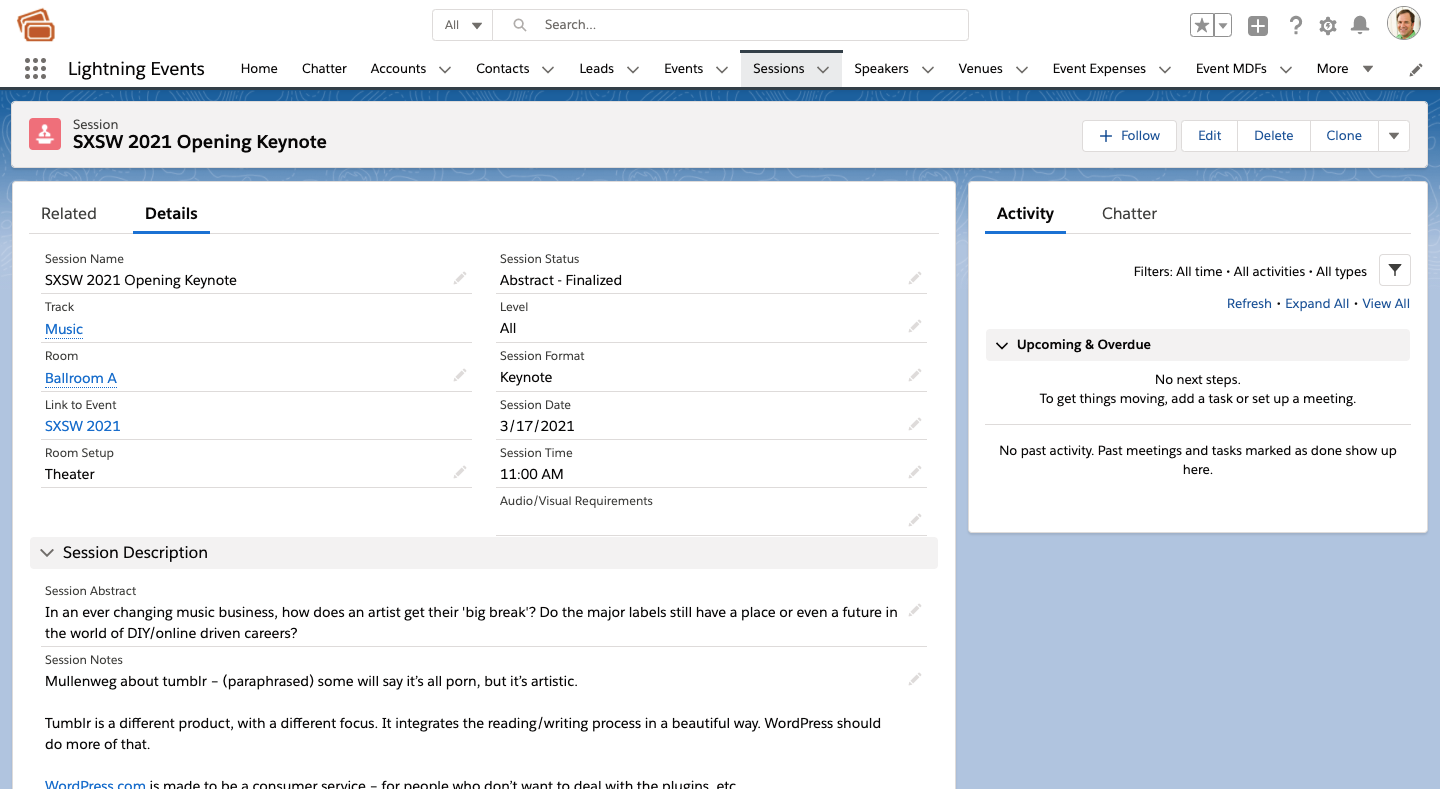Open the help question mark icon
The height and width of the screenshot is (789, 1440).
click(x=1295, y=26)
